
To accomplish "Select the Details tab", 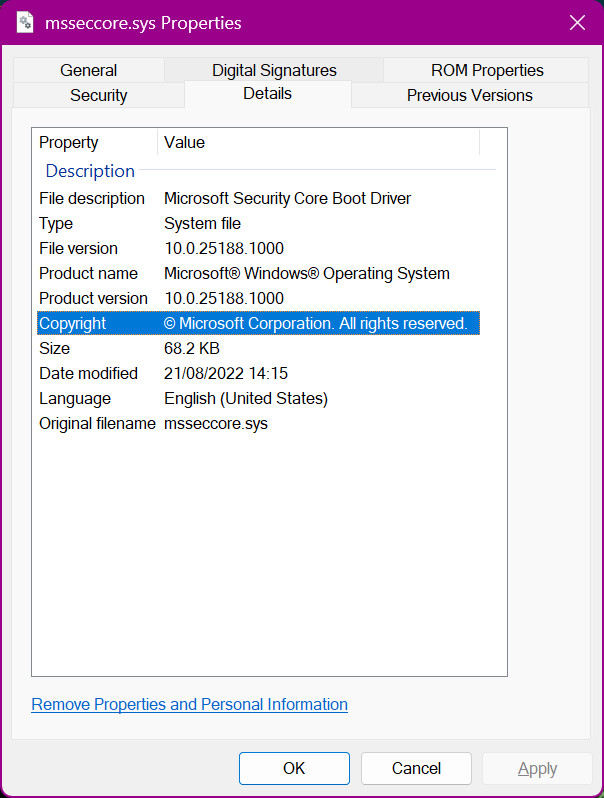I will click(x=267, y=94).
